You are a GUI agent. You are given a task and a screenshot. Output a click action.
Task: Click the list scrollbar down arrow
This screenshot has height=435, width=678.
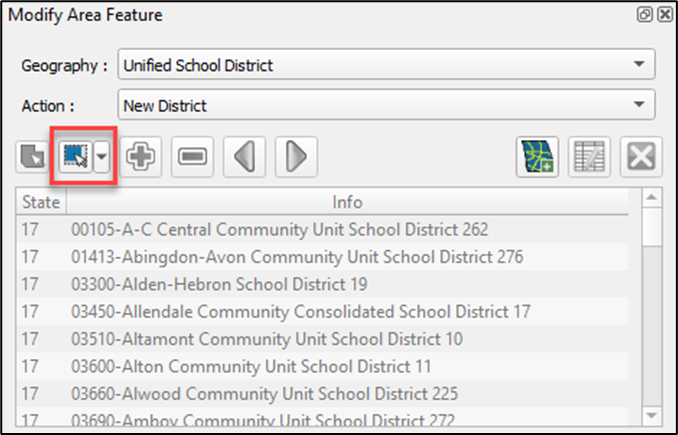(x=652, y=415)
